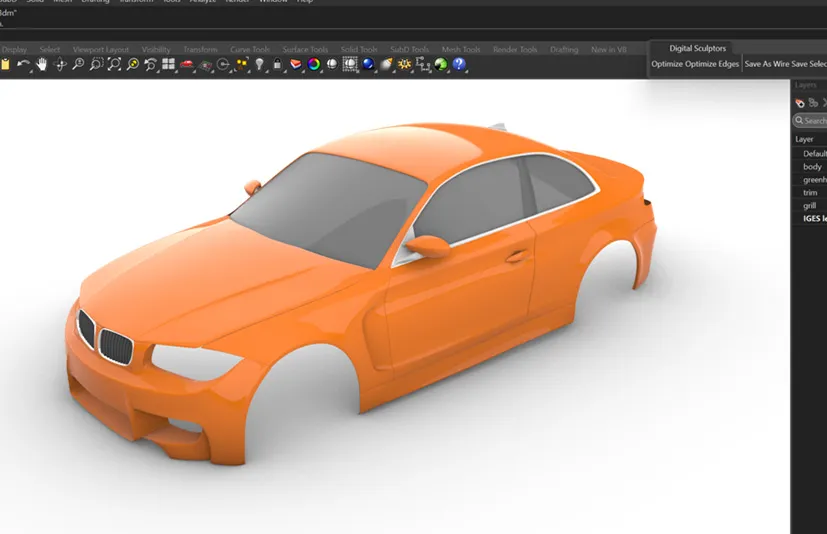Open the Visibility toolbar tab
The height and width of the screenshot is (534, 827).
pos(156,49)
